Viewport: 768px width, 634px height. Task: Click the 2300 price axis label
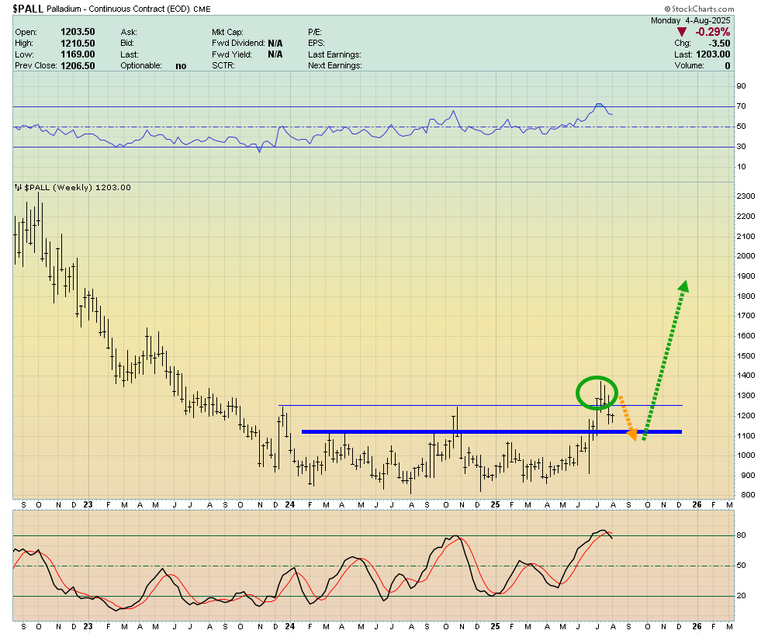(744, 196)
